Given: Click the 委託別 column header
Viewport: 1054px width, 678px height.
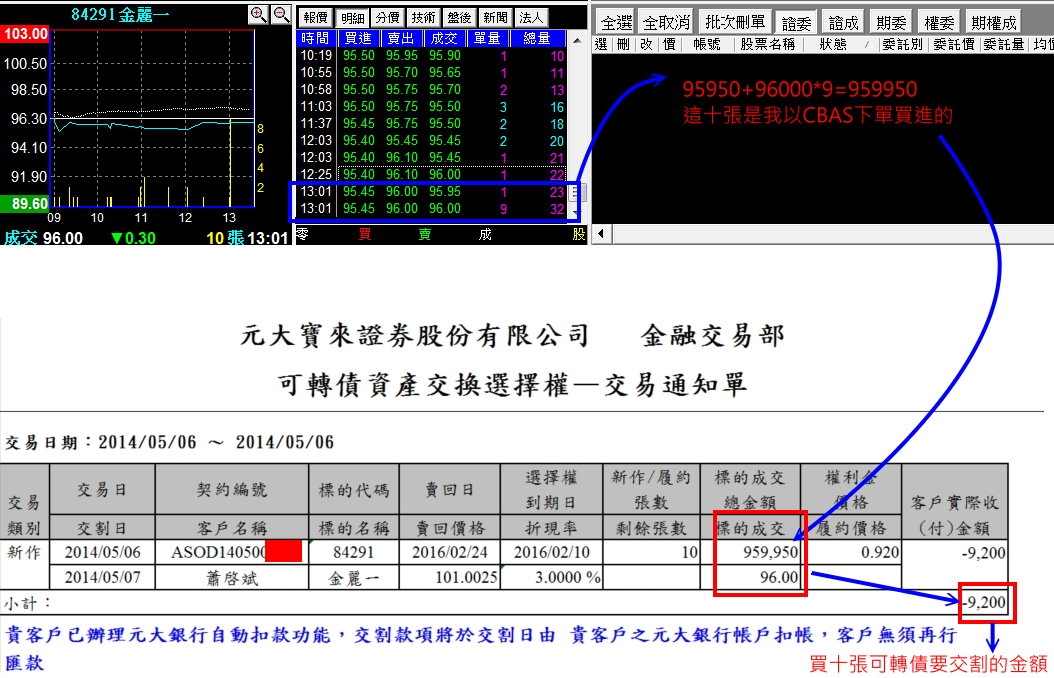Looking at the screenshot, I should point(902,44).
